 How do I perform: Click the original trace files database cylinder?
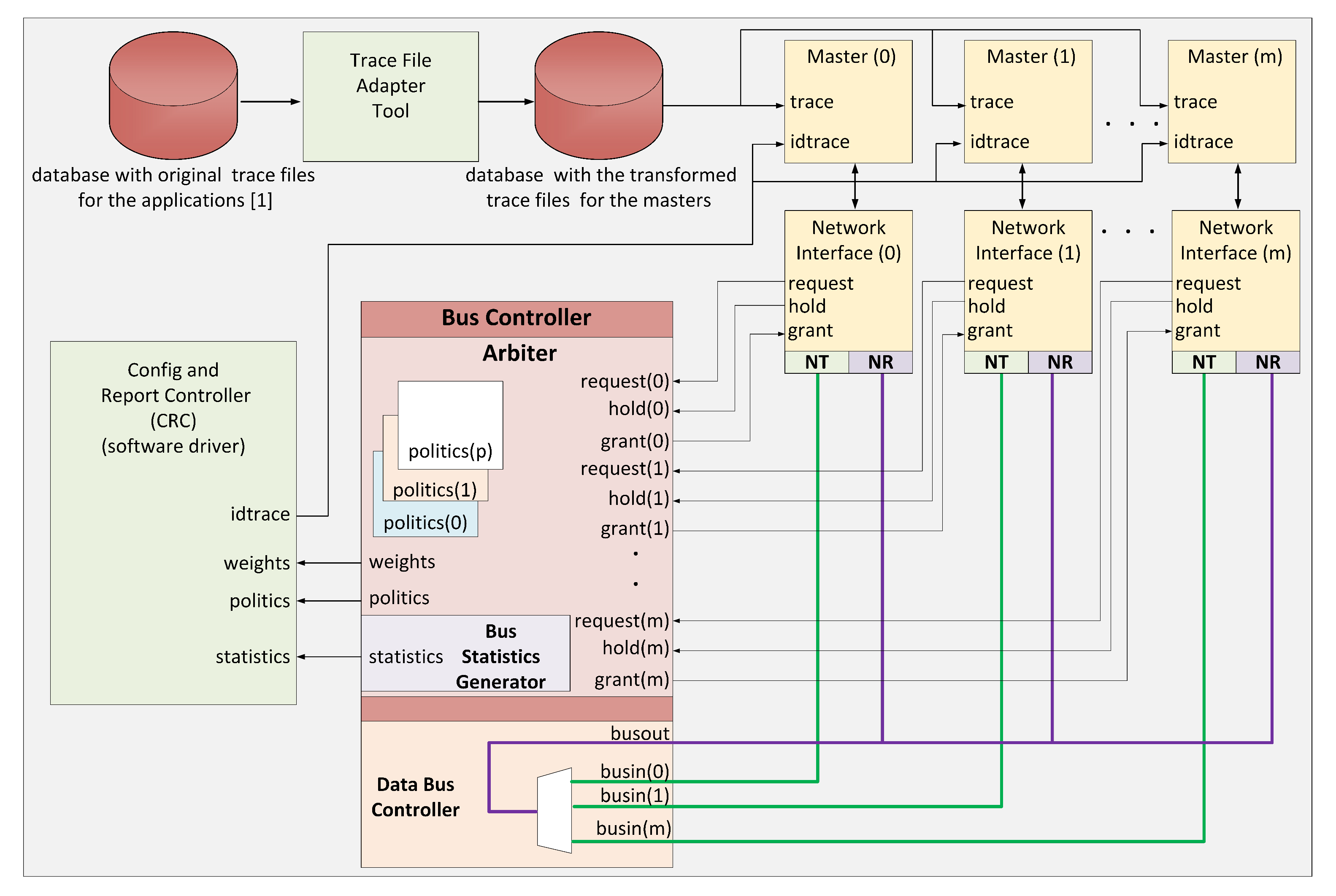click(x=173, y=95)
